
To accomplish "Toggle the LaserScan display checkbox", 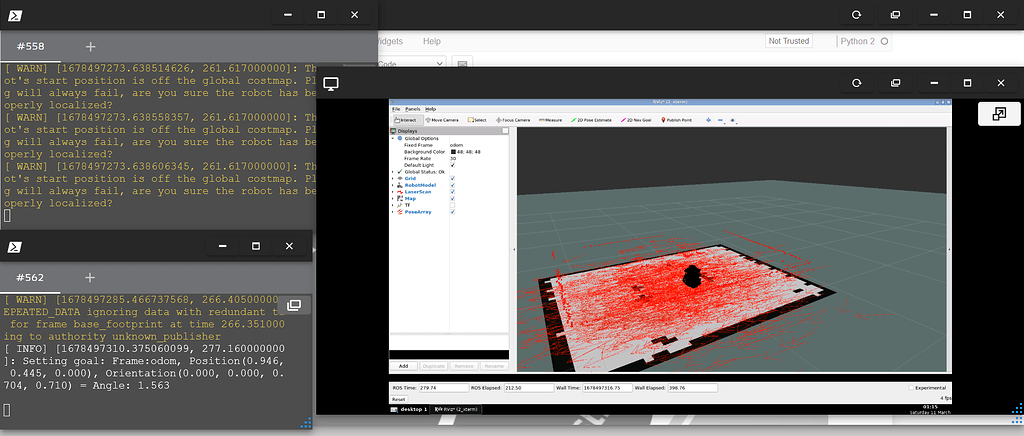I will tap(453, 192).
